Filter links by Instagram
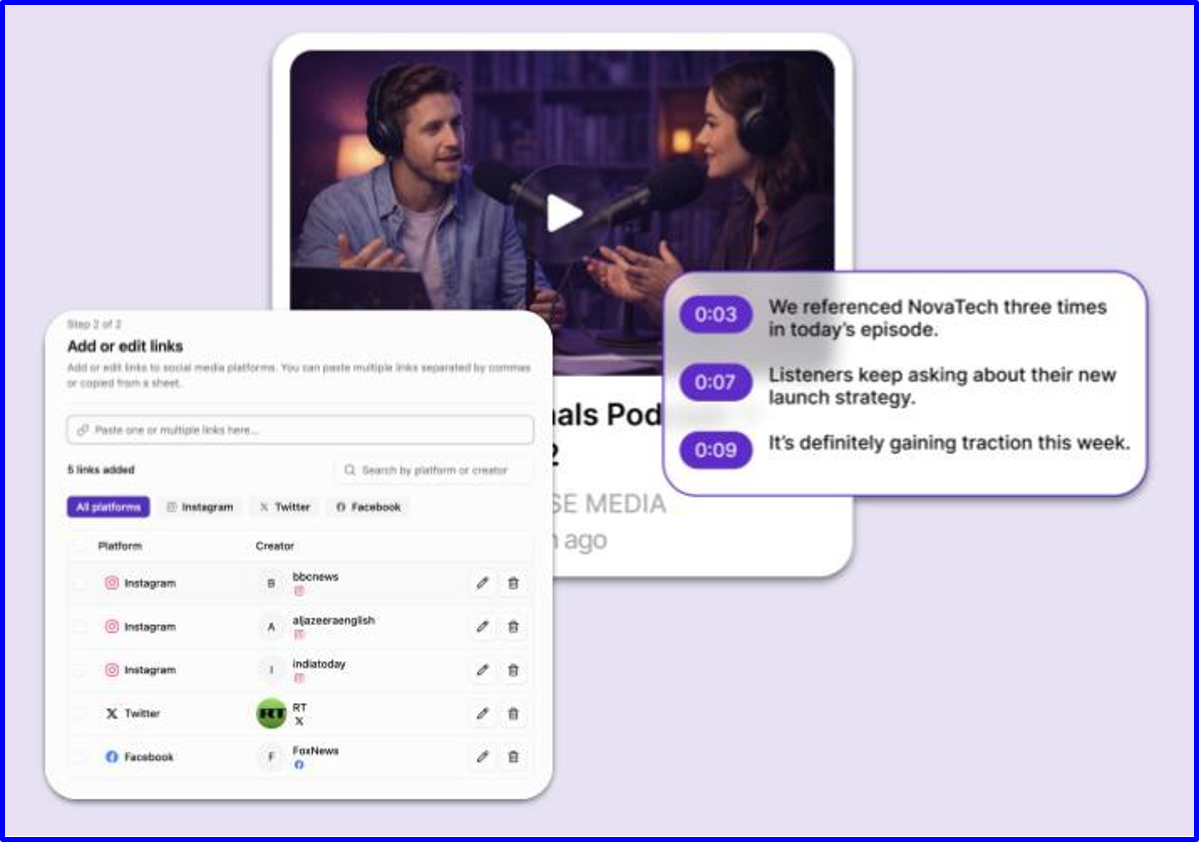The width and height of the screenshot is (1199, 842). 200,507
